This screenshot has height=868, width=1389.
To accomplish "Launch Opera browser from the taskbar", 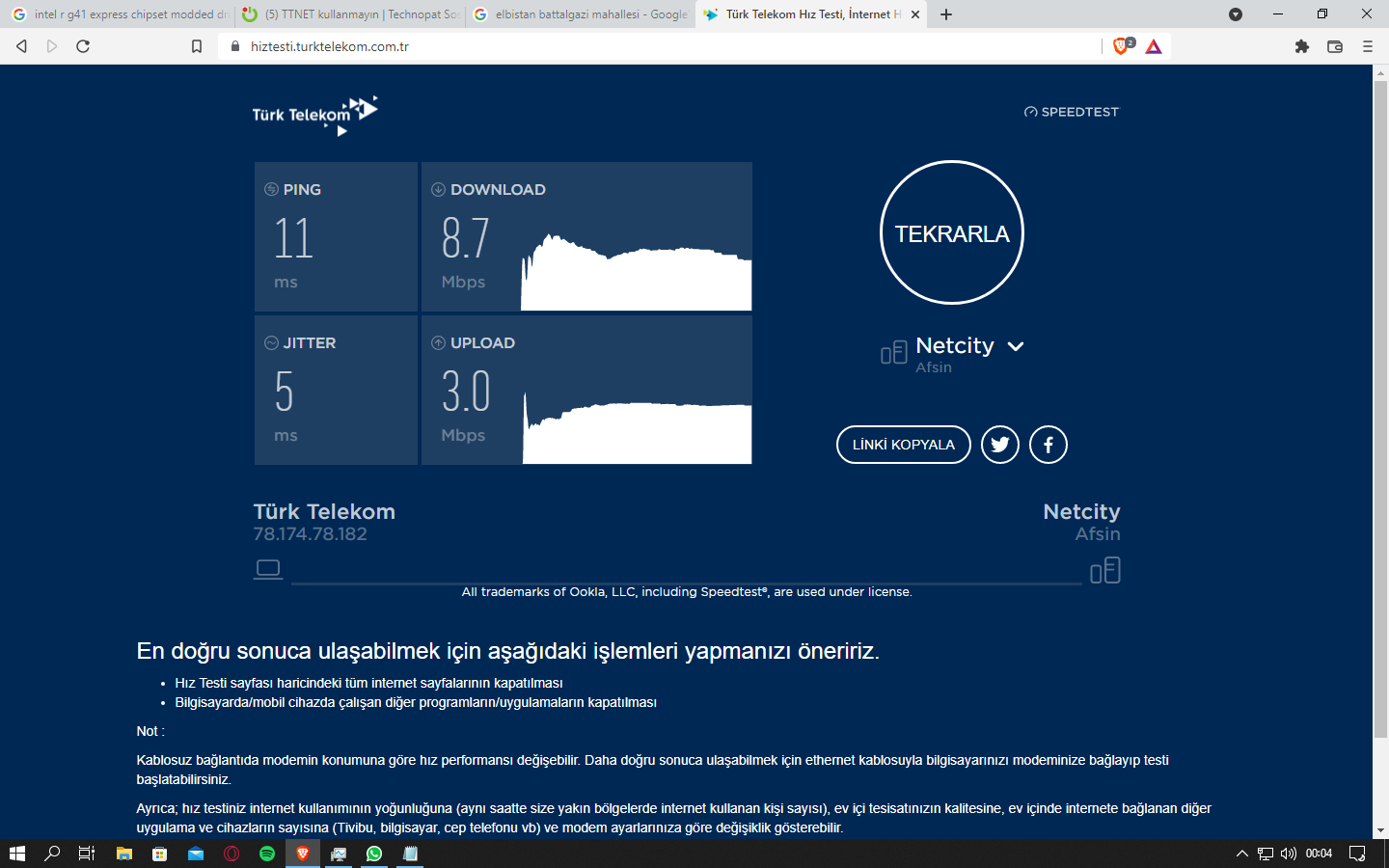I will click(x=231, y=854).
